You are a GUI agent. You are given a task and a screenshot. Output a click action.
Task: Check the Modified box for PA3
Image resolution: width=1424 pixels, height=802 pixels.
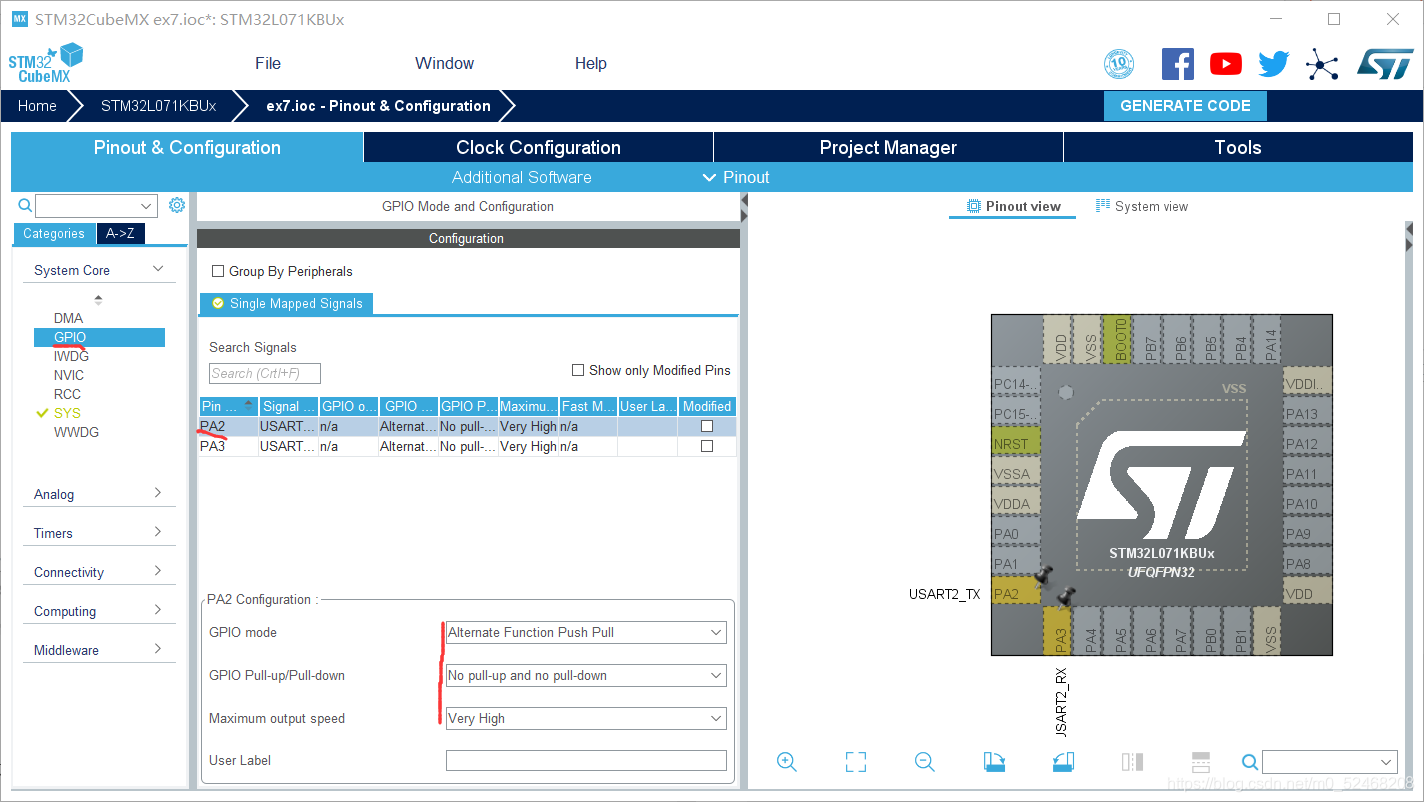coord(707,446)
